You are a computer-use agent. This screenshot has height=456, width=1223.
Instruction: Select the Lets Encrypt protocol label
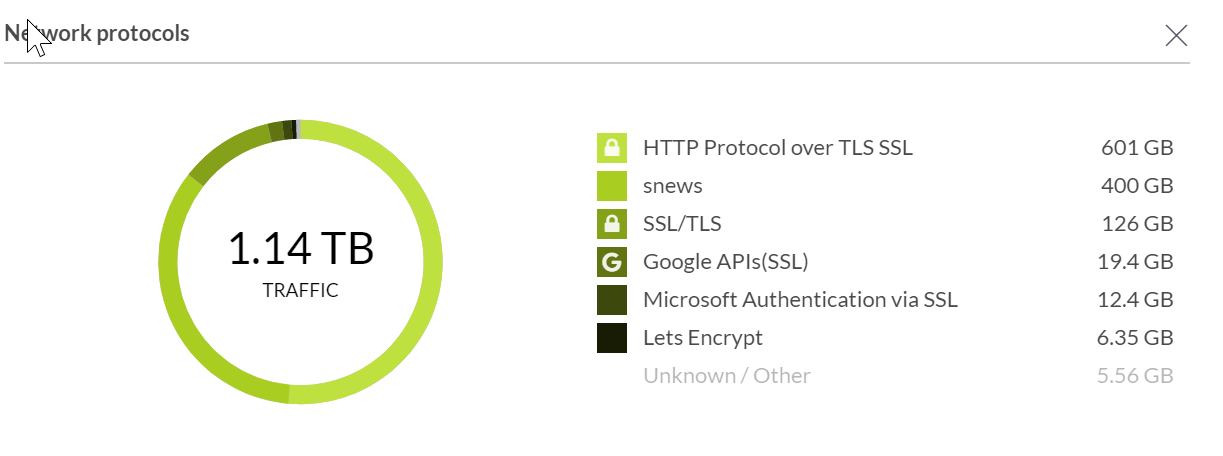[x=703, y=338]
